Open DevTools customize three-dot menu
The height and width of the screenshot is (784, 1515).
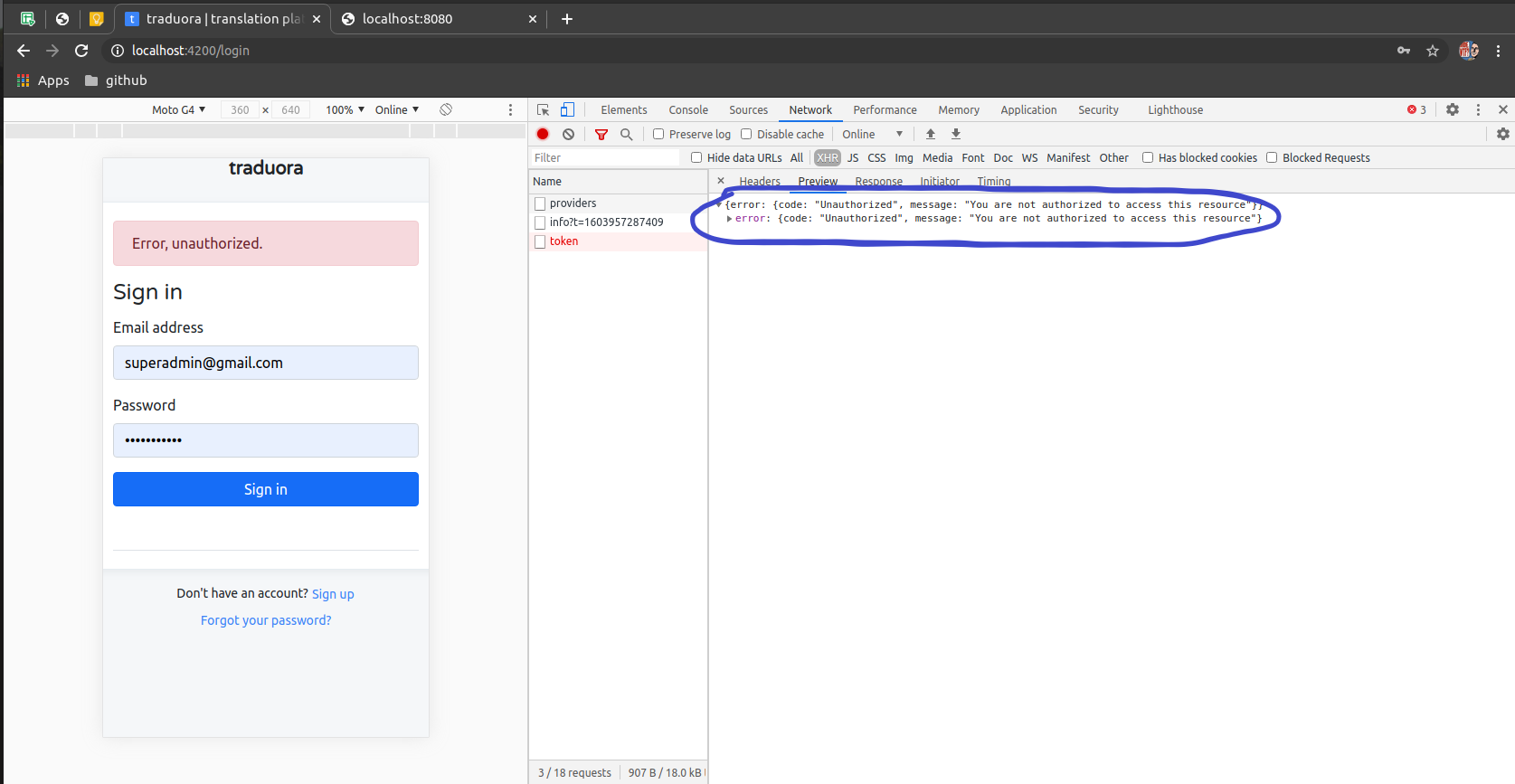1479,109
